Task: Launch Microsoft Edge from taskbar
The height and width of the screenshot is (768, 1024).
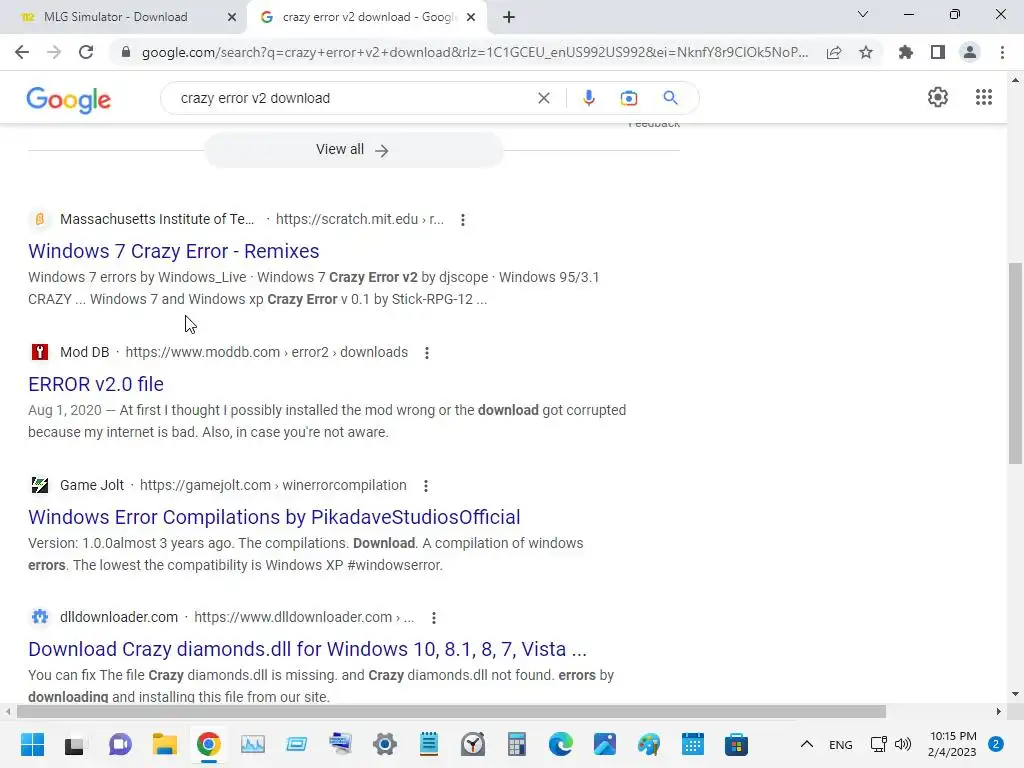Action: (x=560, y=744)
